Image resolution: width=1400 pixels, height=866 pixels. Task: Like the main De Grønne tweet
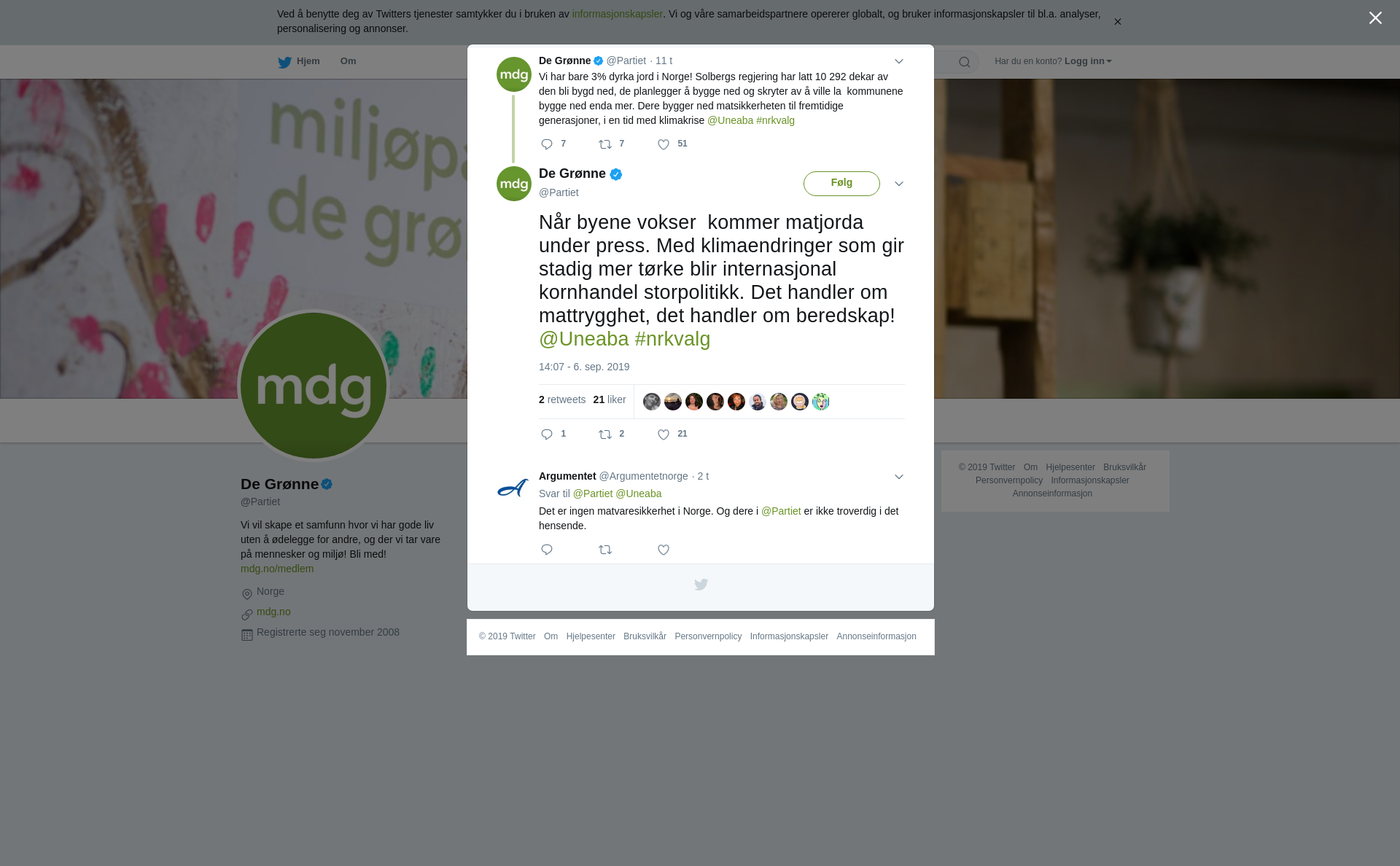pyautogui.click(x=664, y=434)
